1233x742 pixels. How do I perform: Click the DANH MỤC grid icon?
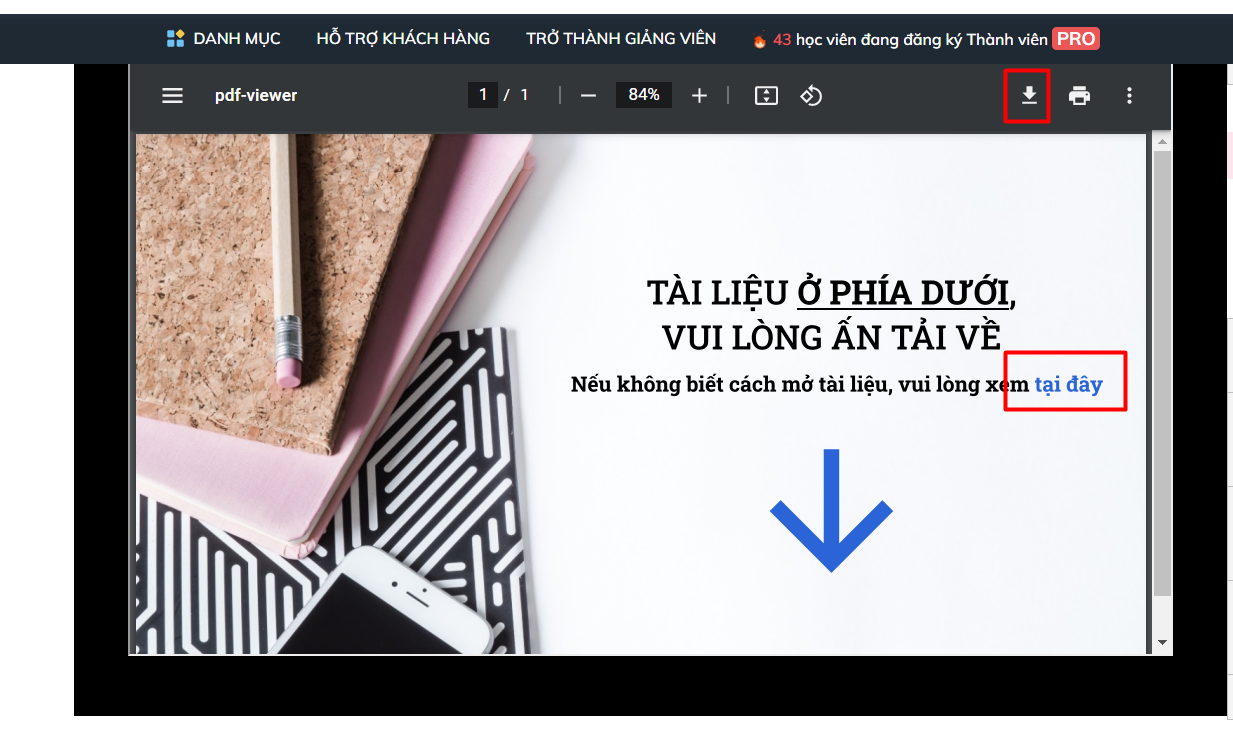pyautogui.click(x=175, y=39)
